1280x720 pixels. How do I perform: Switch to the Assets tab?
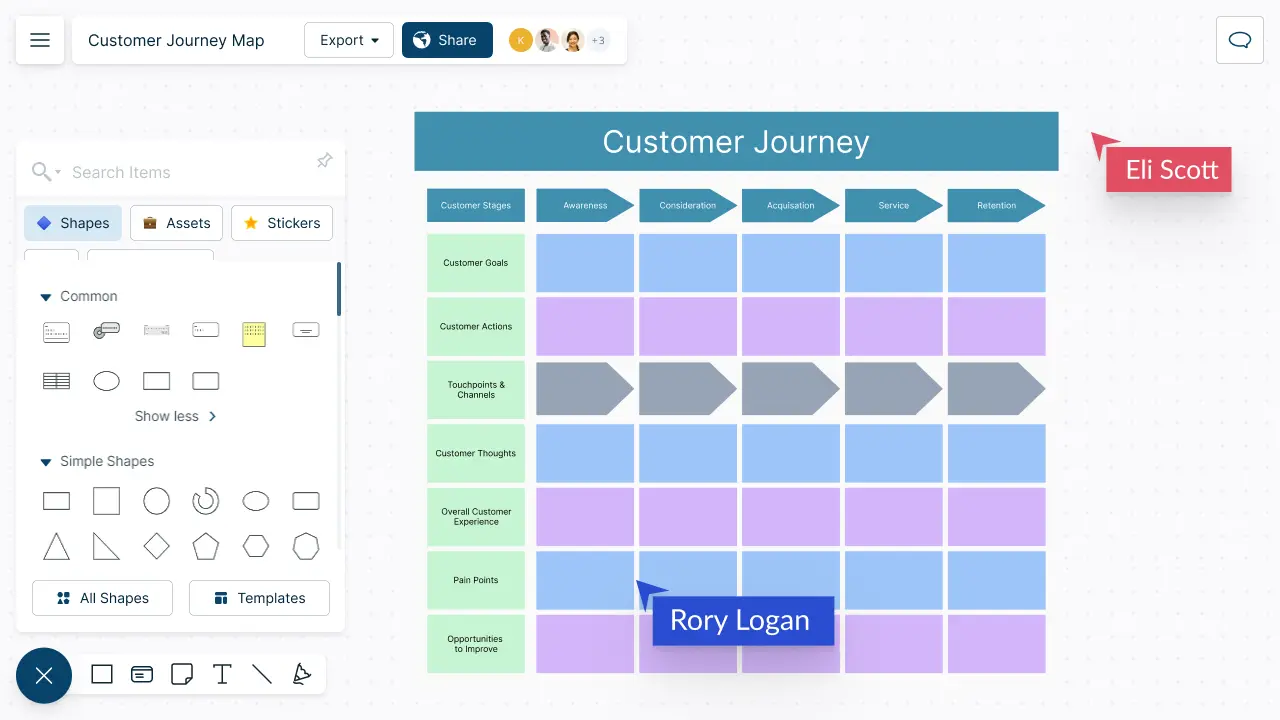(x=176, y=223)
